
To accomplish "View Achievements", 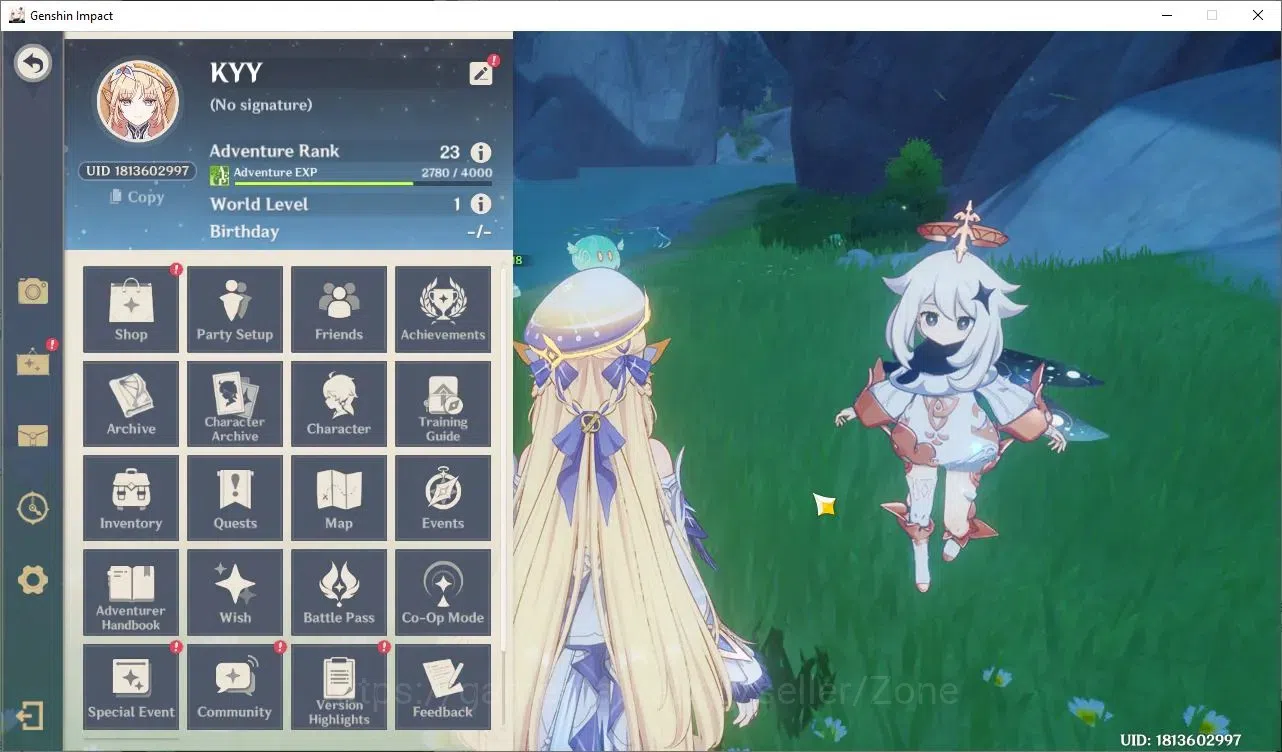I will [x=443, y=309].
